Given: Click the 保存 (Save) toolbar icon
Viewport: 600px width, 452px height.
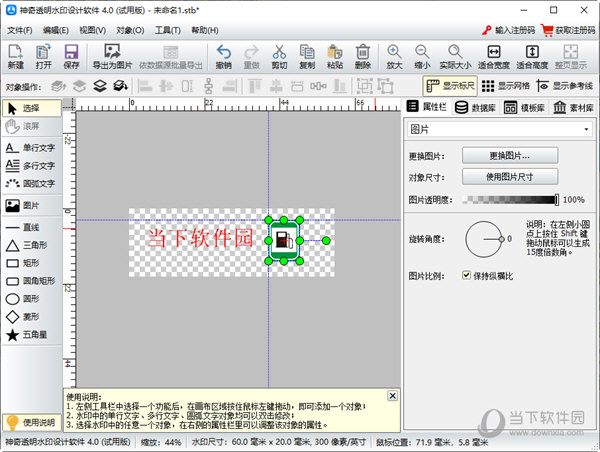Looking at the screenshot, I should coord(71,57).
